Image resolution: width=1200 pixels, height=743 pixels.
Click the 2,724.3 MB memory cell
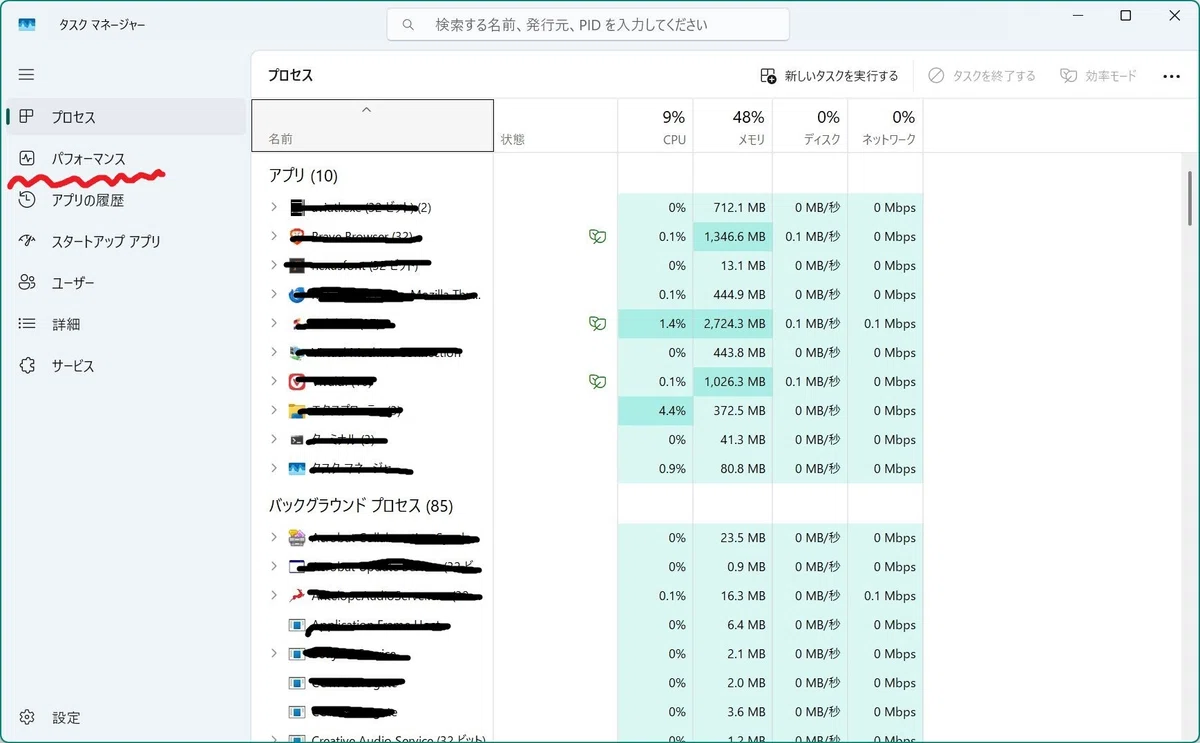[x=732, y=324]
